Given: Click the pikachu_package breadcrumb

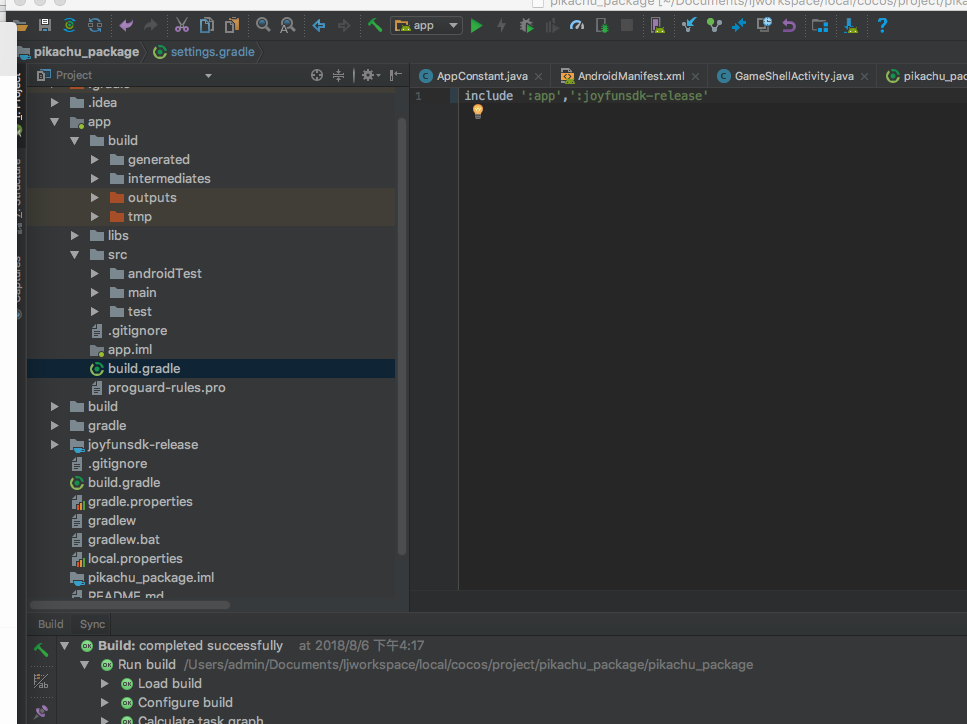Looking at the screenshot, I should 86,52.
